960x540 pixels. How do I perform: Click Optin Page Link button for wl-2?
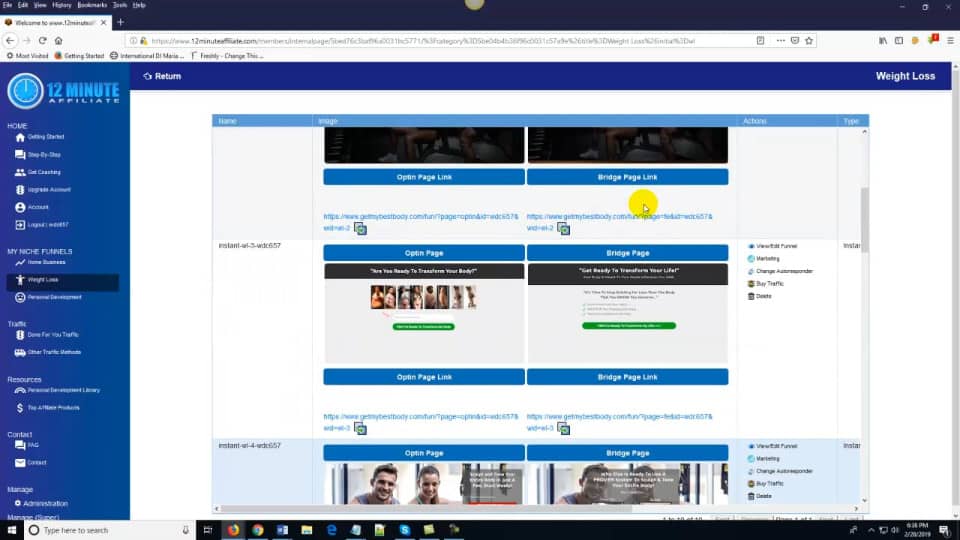point(424,177)
